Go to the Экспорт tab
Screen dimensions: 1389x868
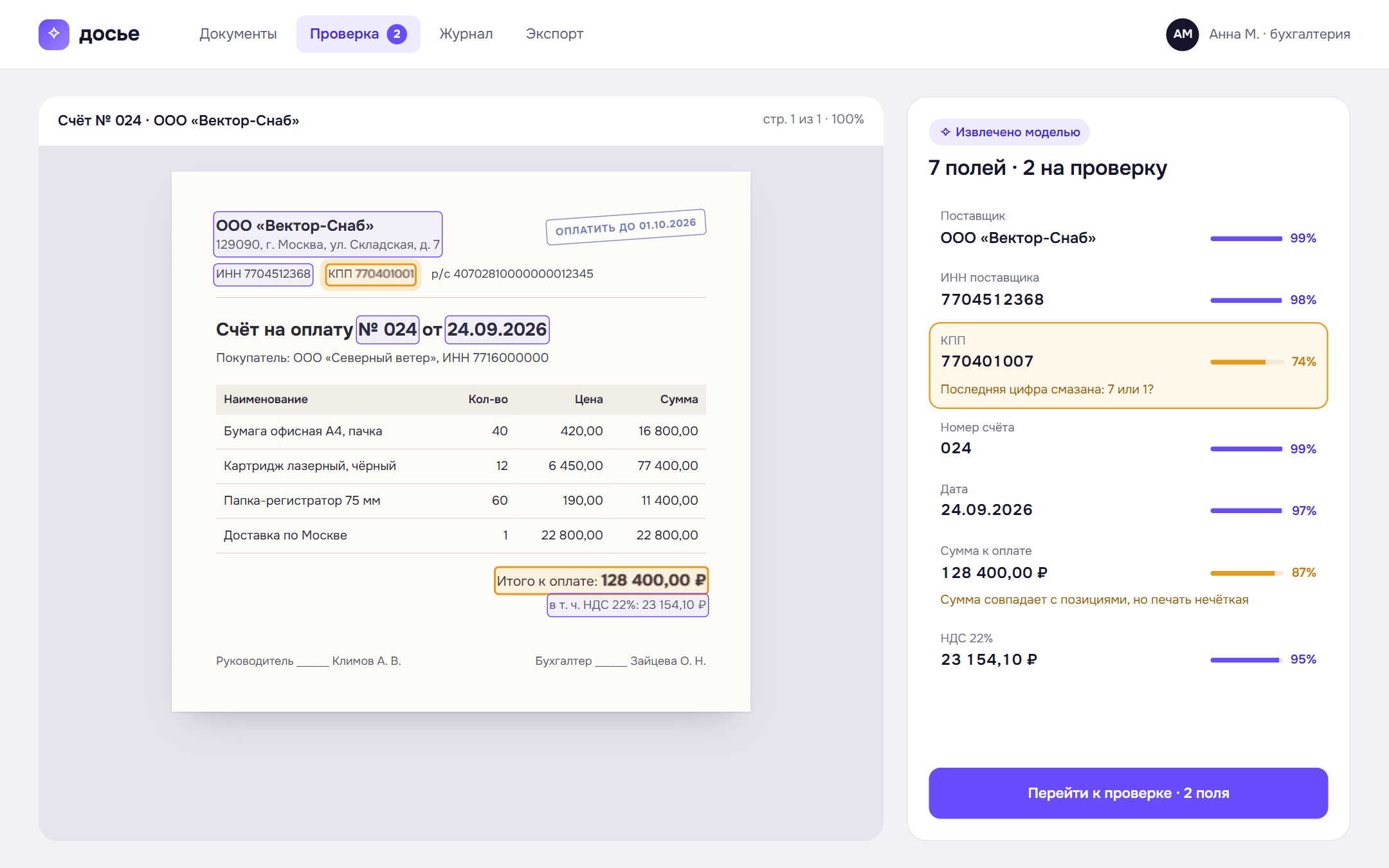click(554, 34)
